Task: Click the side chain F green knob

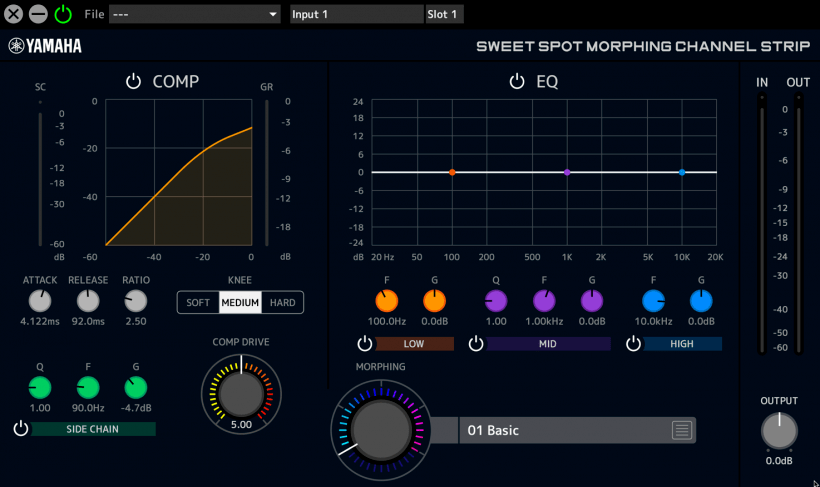Action: pos(88,388)
